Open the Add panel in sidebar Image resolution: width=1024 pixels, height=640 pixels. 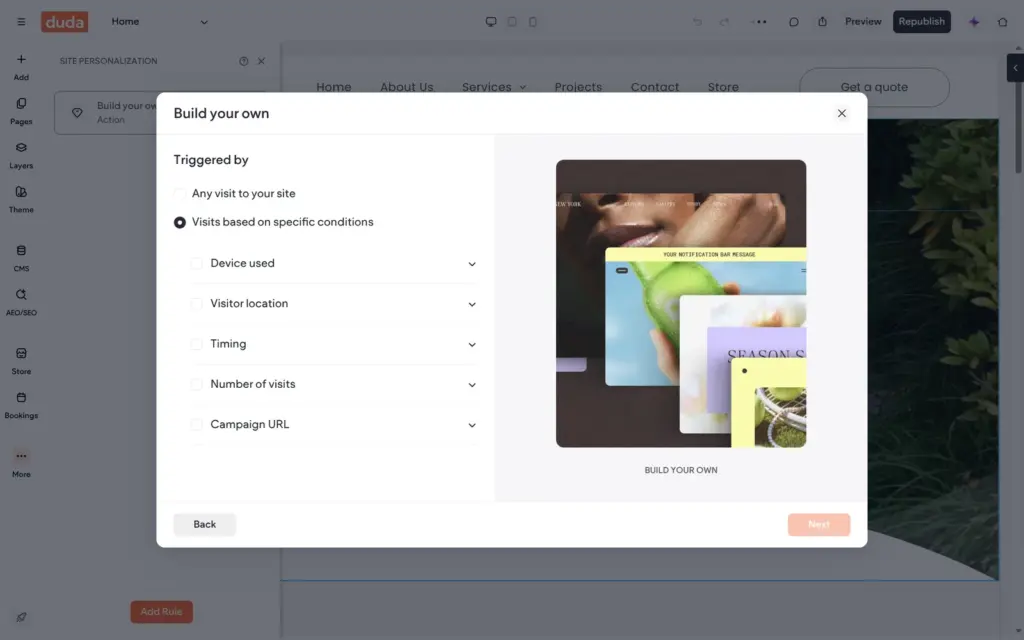coord(21,67)
